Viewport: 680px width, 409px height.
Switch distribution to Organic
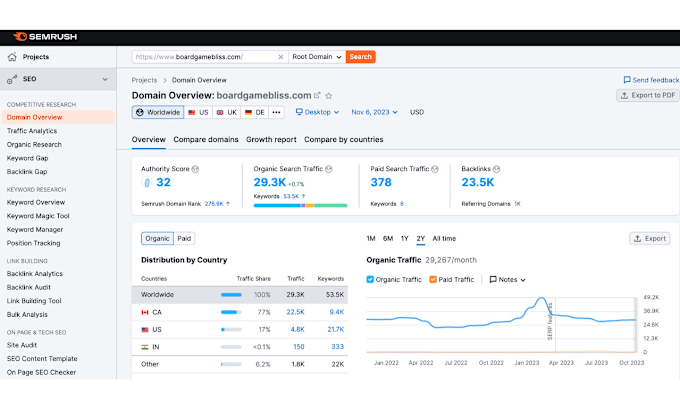(x=157, y=239)
